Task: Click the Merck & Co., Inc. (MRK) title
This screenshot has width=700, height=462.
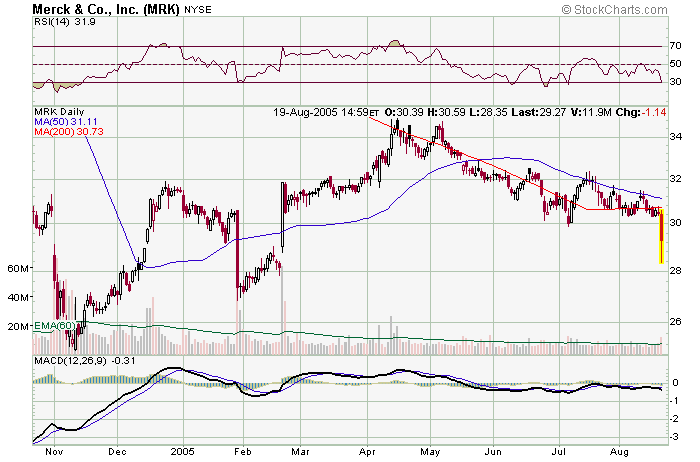Action: [106, 9]
